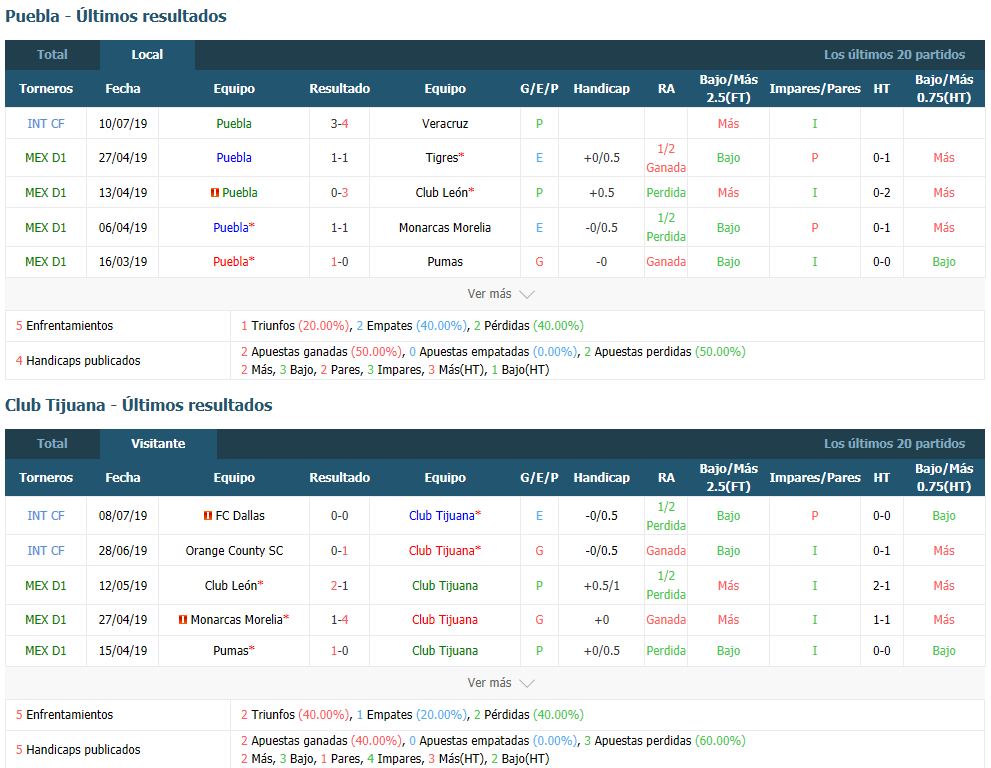The height and width of the screenshot is (768, 991).
Task: Open the 1-4 result Monarcas Morelia match
Action: (339, 620)
